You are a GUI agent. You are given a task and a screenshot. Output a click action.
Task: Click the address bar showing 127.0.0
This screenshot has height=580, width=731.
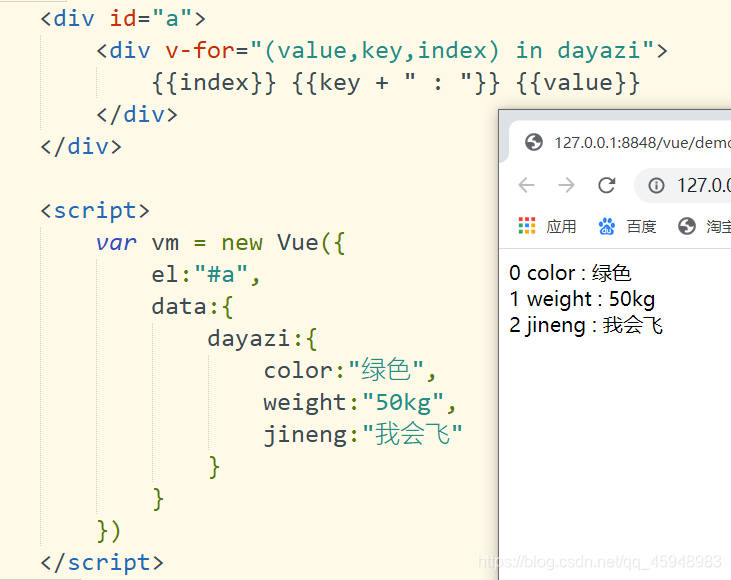pyautogui.click(x=684, y=186)
